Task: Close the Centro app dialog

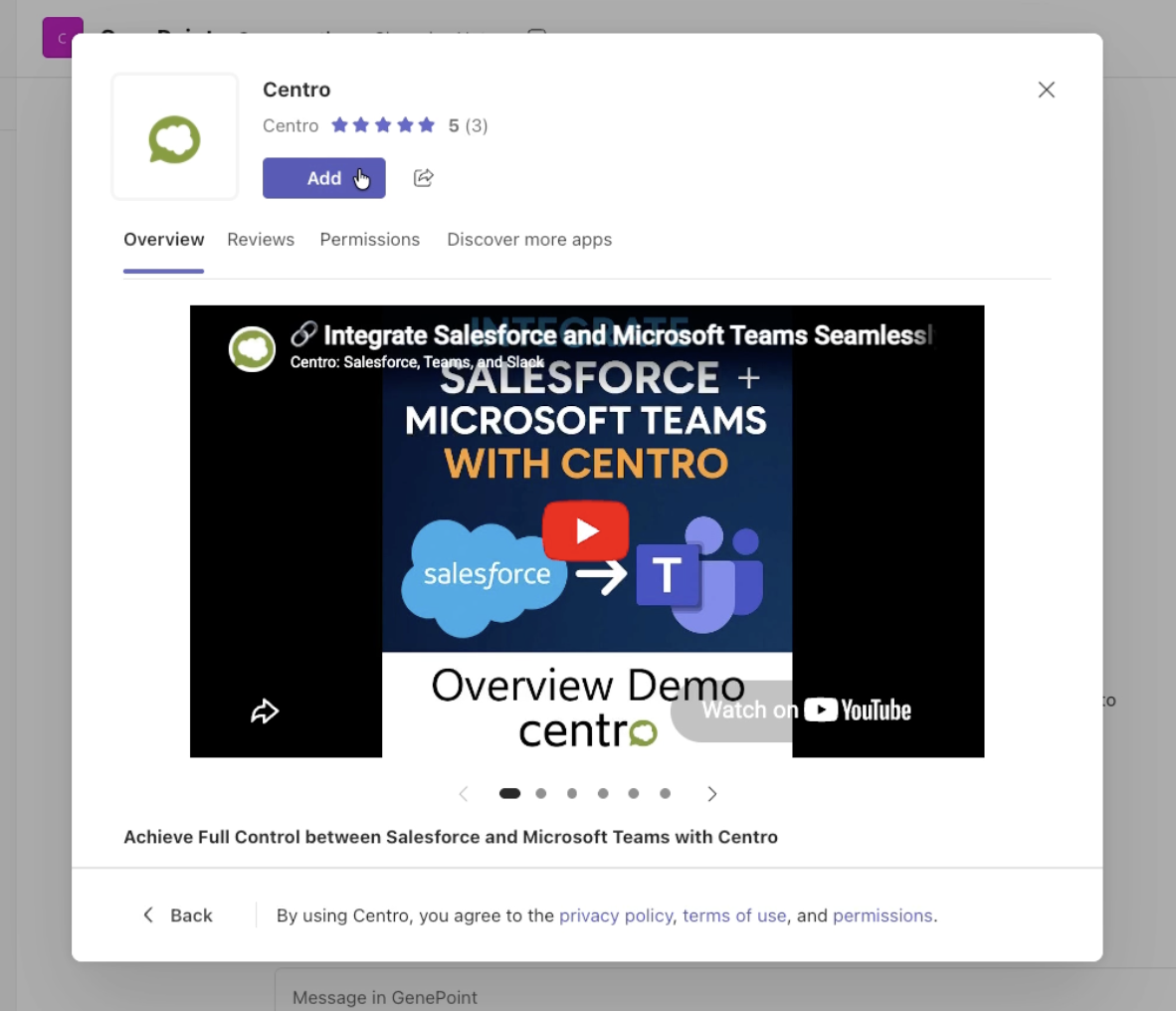Action: tap(1046, 90)
